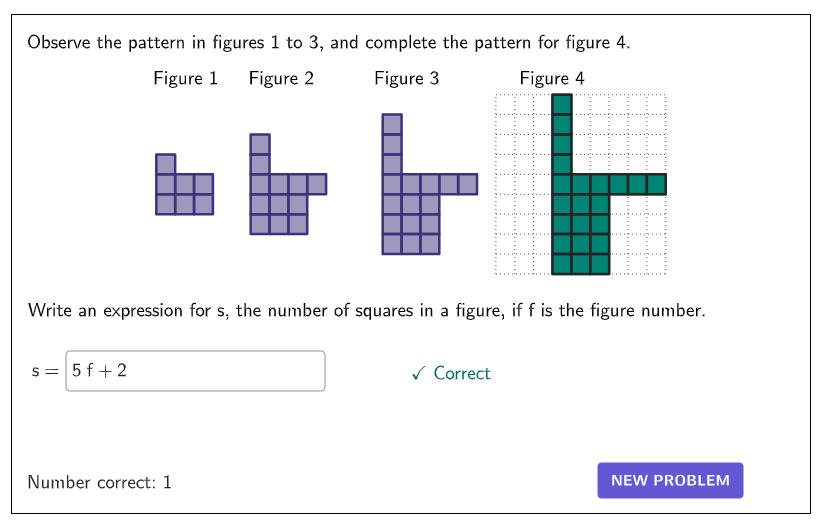Click the expression input field for s

click(195, 371)
